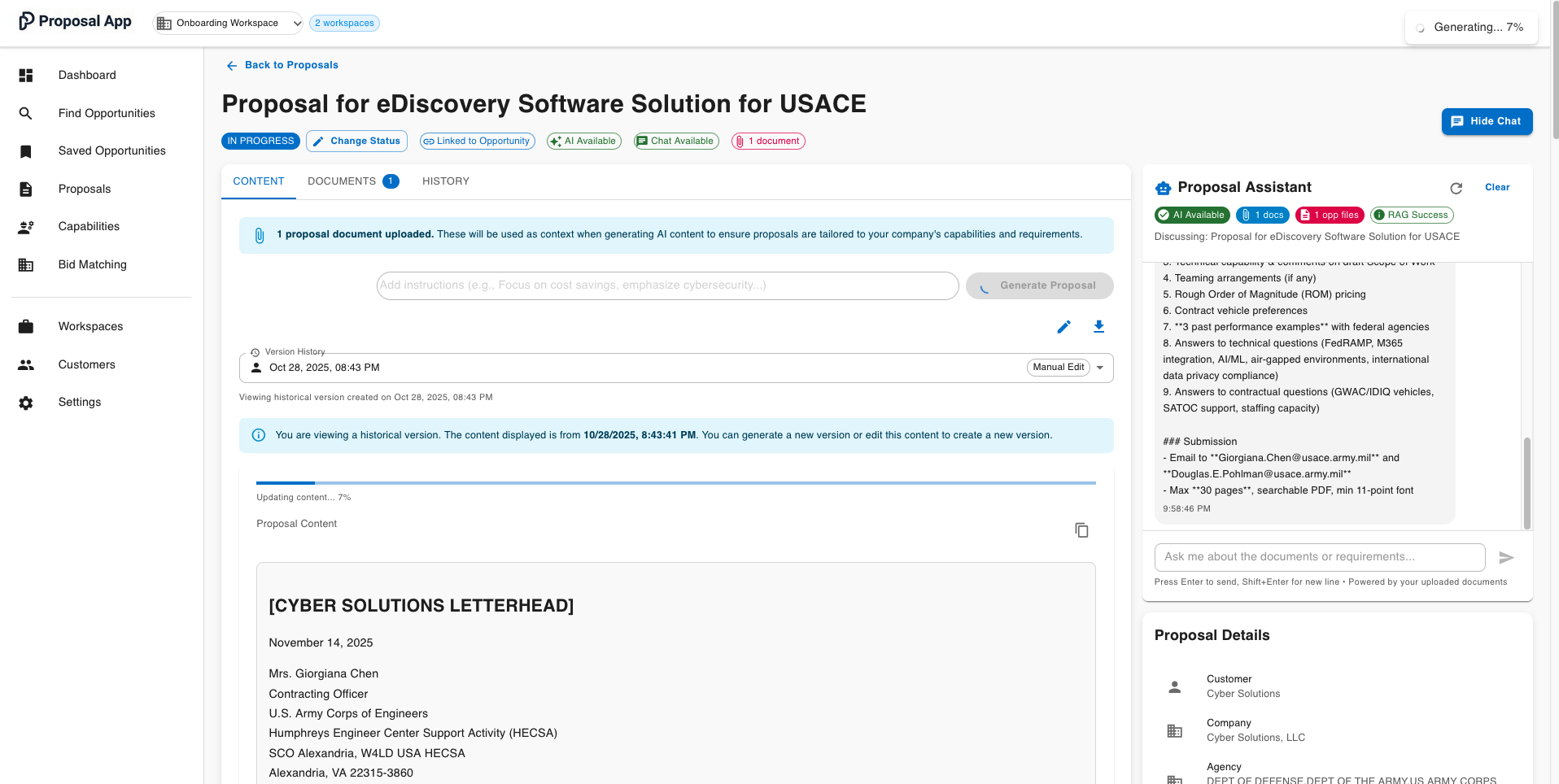Copy proposal content with the copy icon
The width and height of the screenshot is (1559, 784).
[1081, 530]
